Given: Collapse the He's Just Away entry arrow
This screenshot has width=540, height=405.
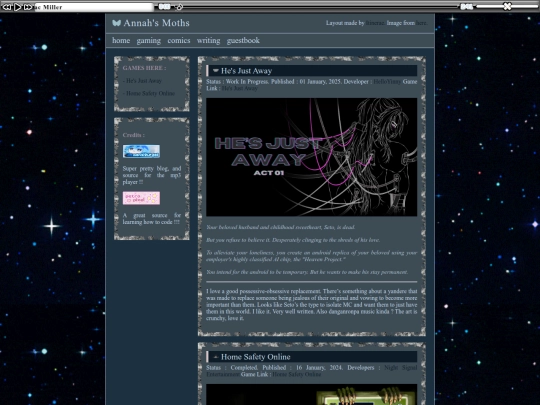Looking at the screenshot, I should tap(216, 71).
